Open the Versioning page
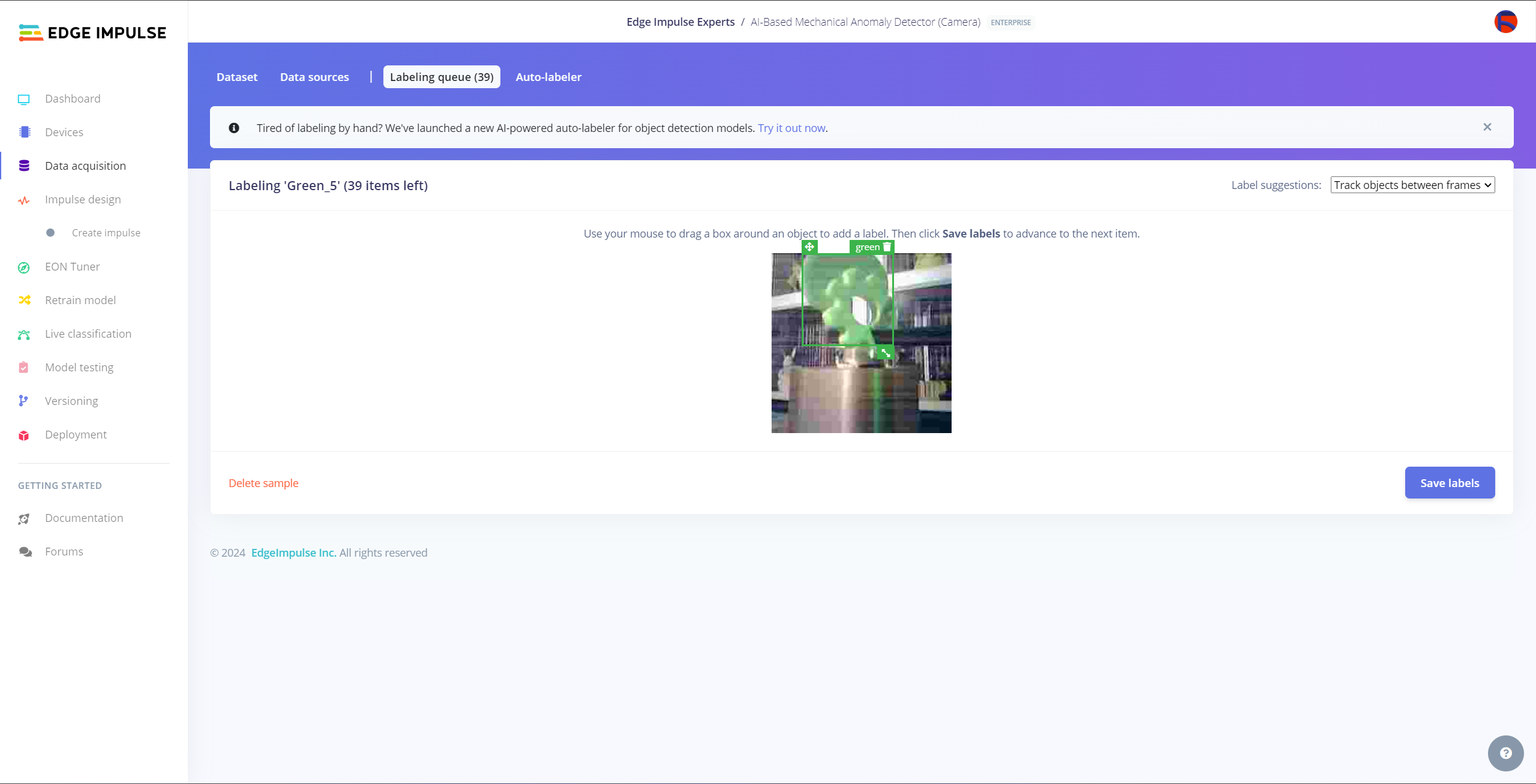 pos(71,401)
